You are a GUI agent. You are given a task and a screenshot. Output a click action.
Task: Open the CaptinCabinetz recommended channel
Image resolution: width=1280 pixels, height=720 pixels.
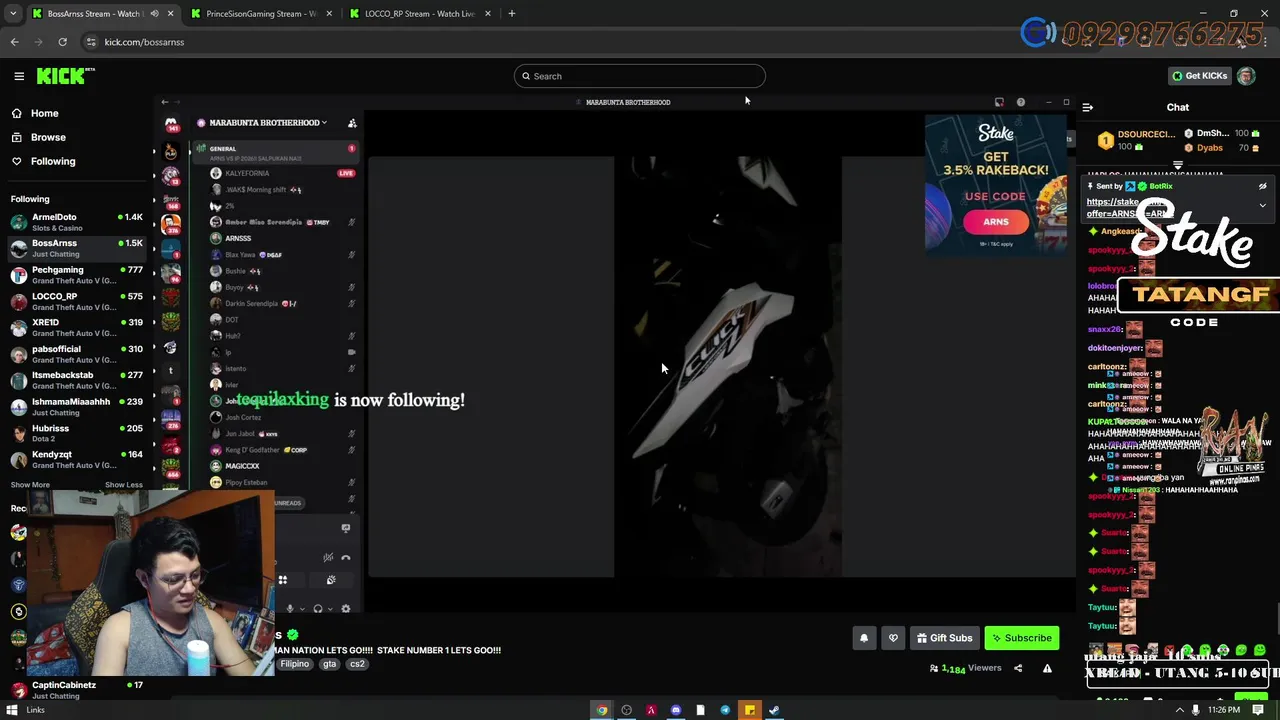(x=76, y=690)
